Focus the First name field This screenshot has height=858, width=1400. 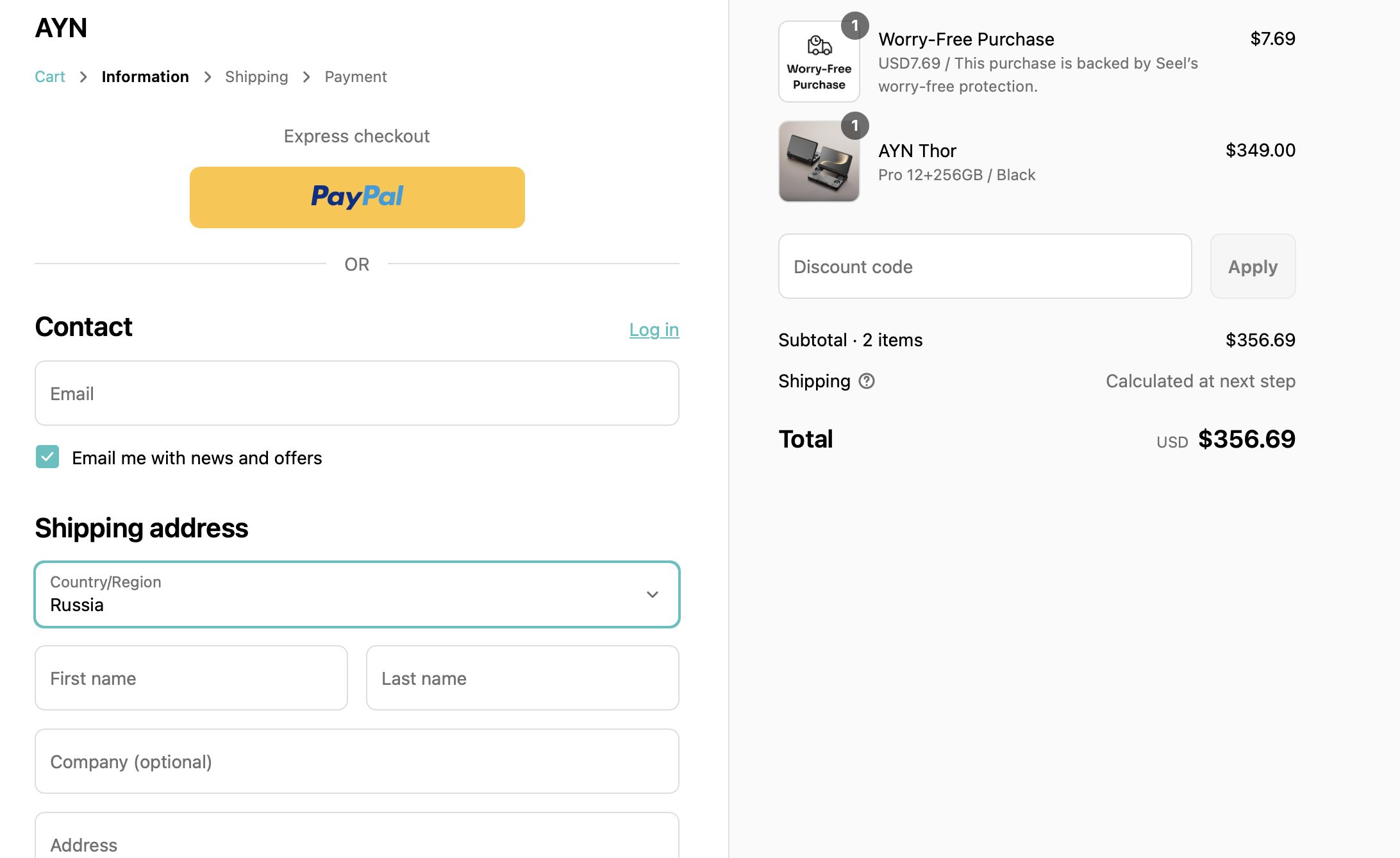[191, 678]
